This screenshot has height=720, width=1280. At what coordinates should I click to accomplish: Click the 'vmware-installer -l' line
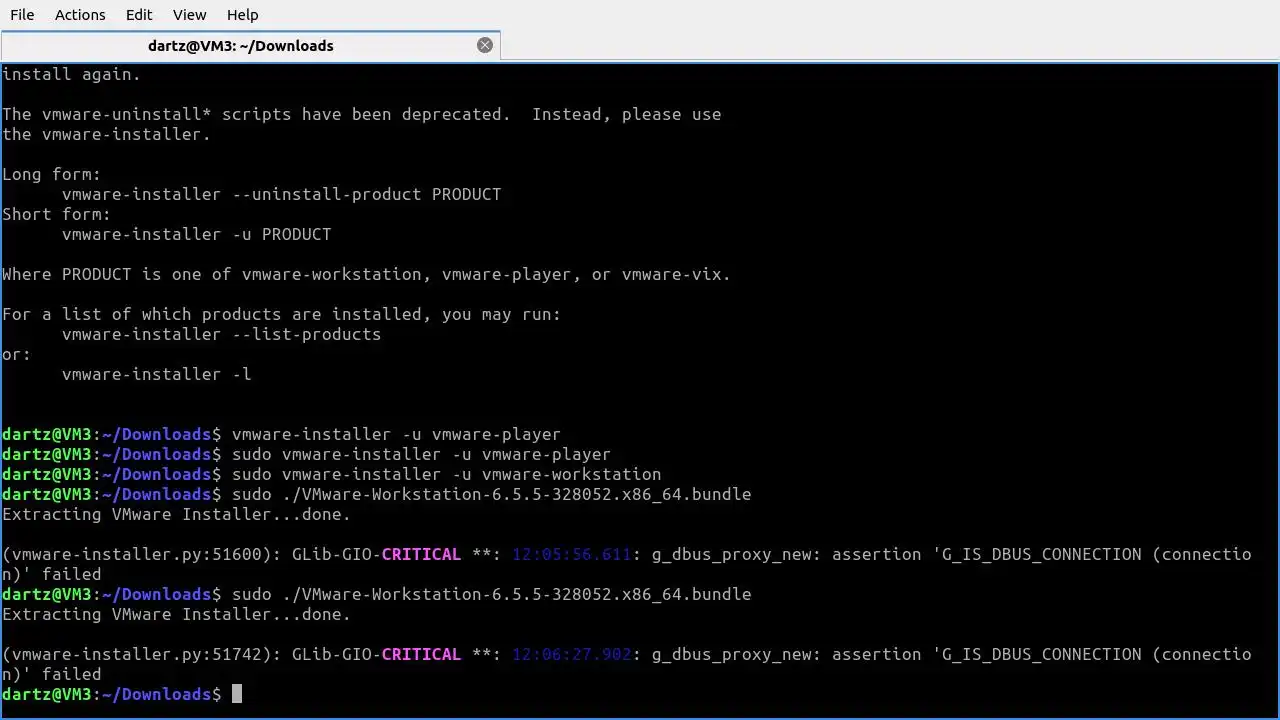156,374
